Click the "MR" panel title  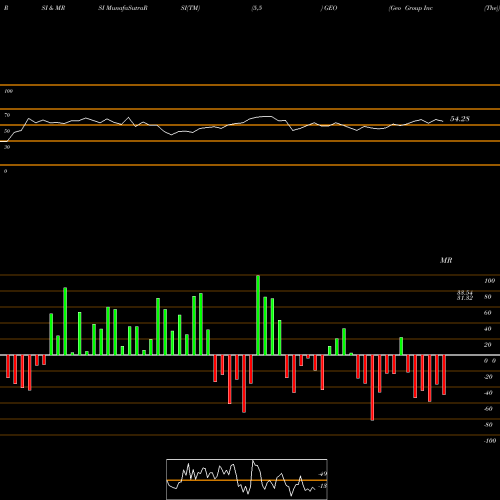(x=446, y=260)
